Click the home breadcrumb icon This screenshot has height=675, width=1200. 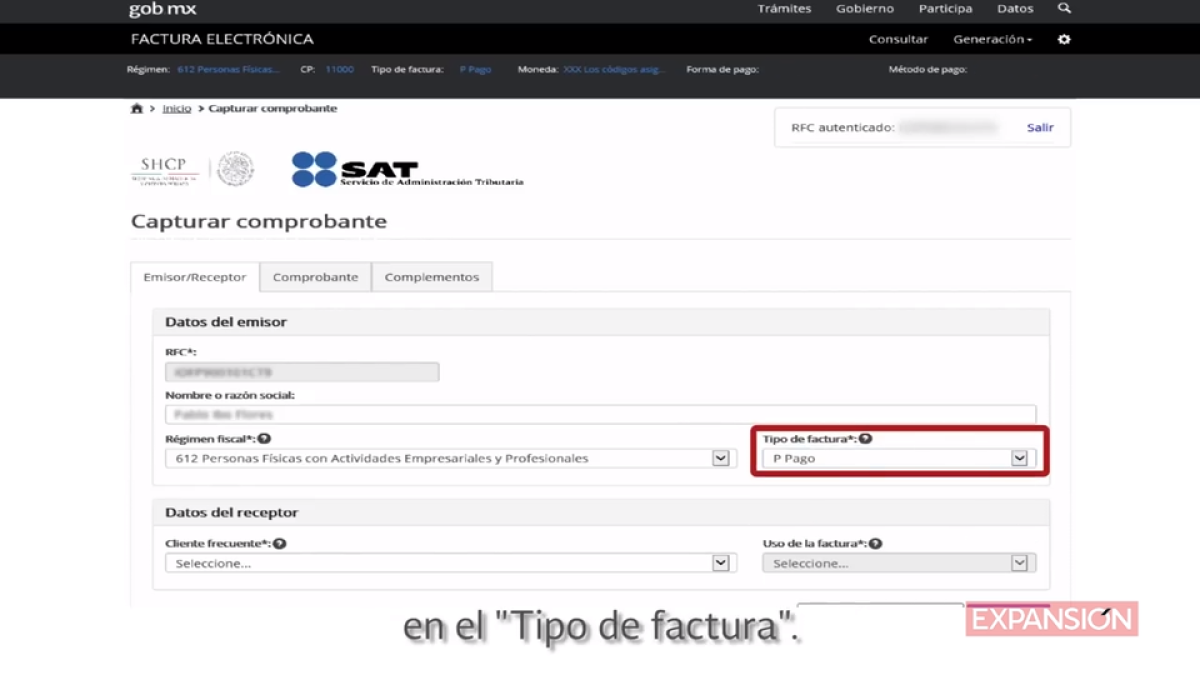[x=136, y=108]
